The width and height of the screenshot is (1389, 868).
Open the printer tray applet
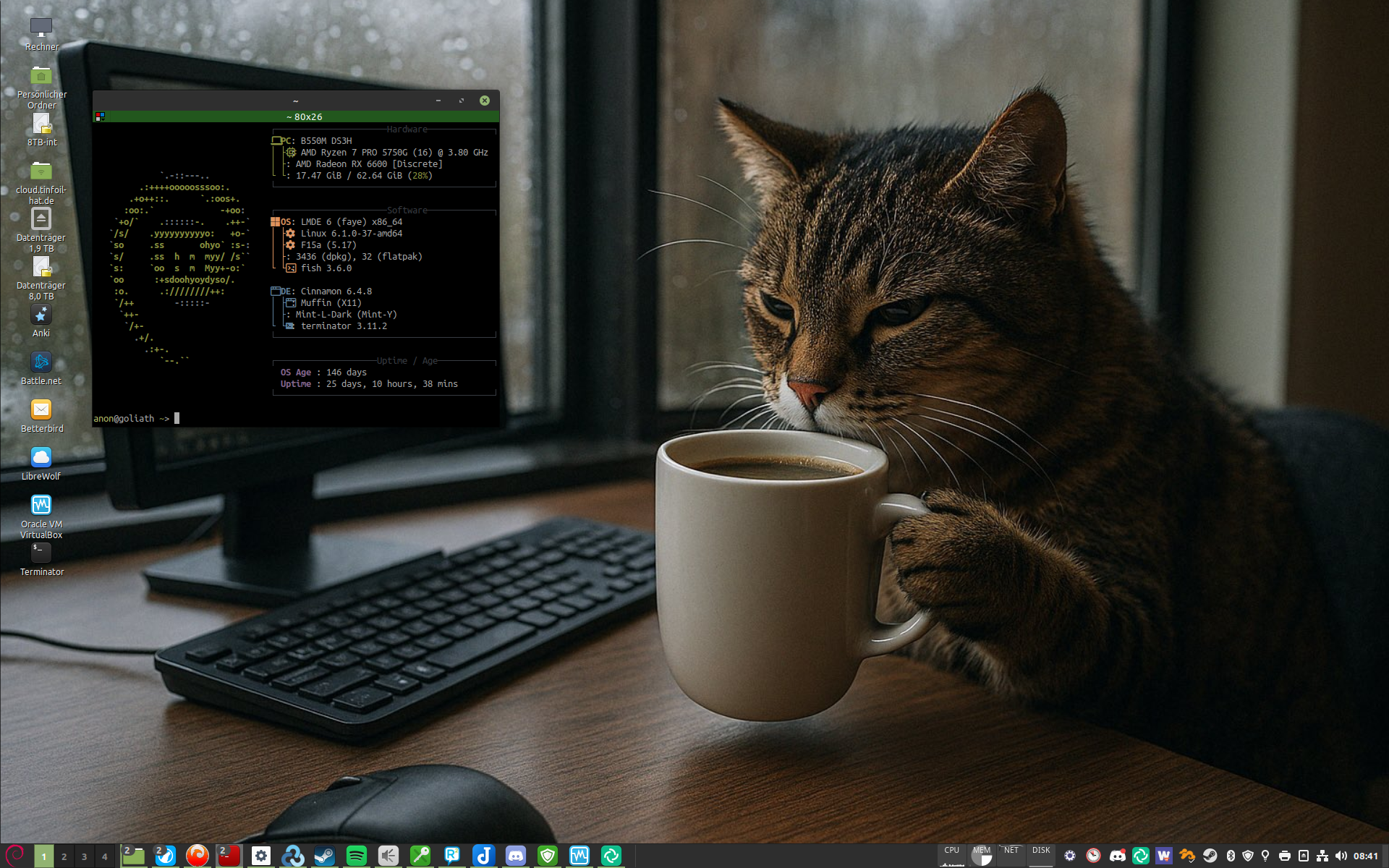pos(1285,856)
